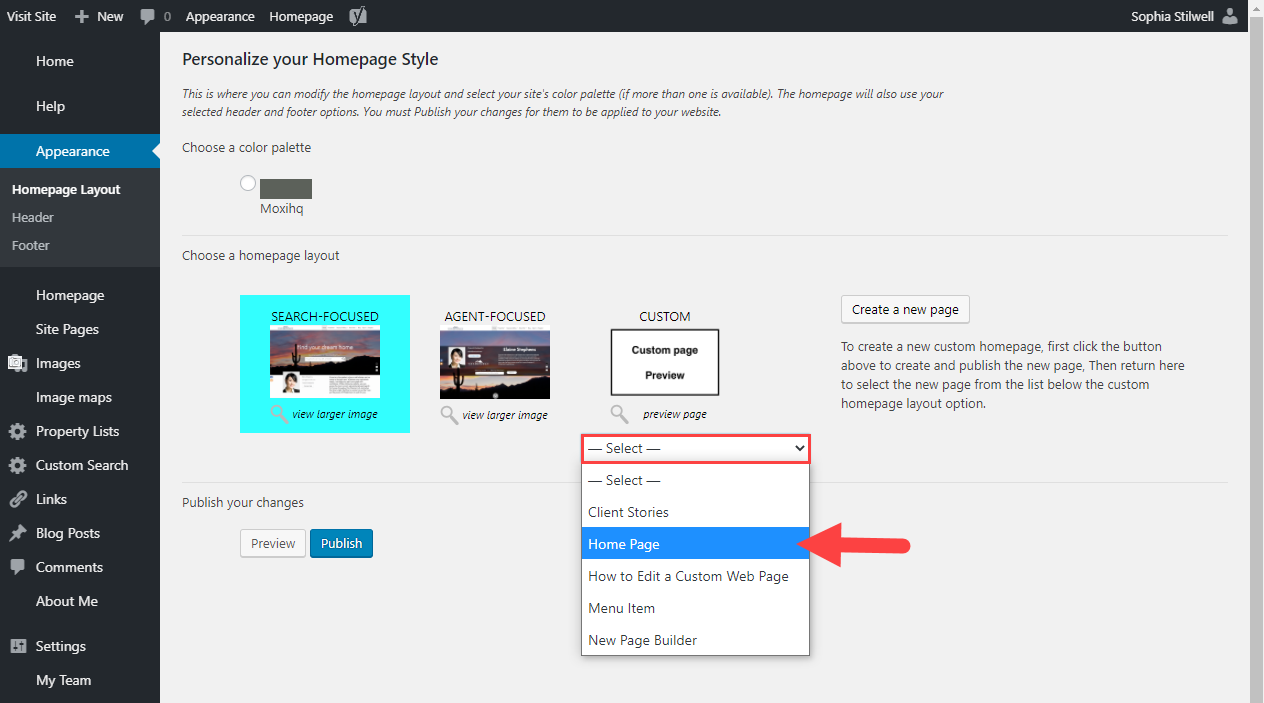Choose Home Page from the dropdown list
Viewport: 1264px width, 703px height.
(x=695, y=544)
